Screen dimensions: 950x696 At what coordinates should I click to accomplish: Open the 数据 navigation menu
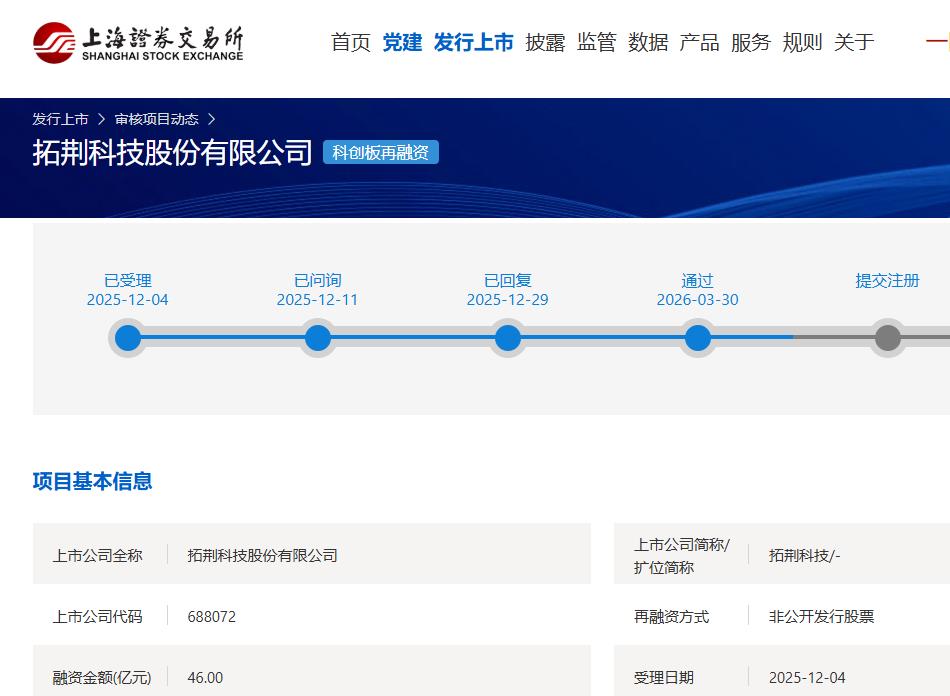coord(648,42)
